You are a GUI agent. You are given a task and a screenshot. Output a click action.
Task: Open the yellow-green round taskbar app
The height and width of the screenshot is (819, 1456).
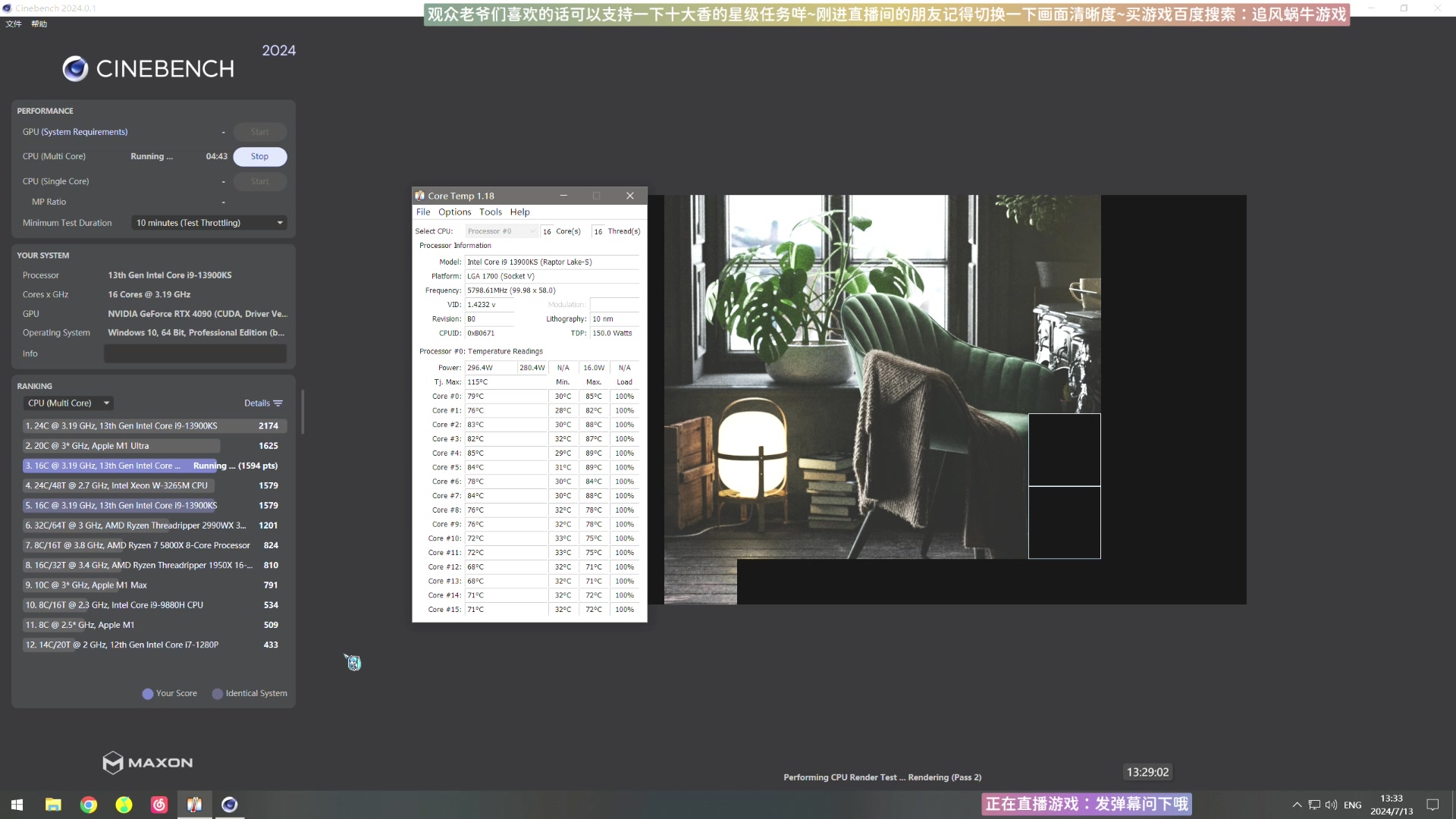124,805
